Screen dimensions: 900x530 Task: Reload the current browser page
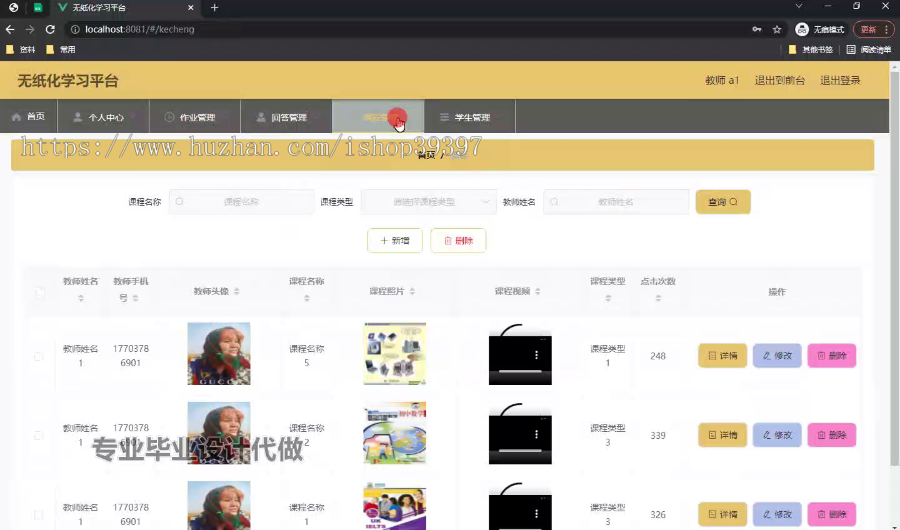(50, 29)
